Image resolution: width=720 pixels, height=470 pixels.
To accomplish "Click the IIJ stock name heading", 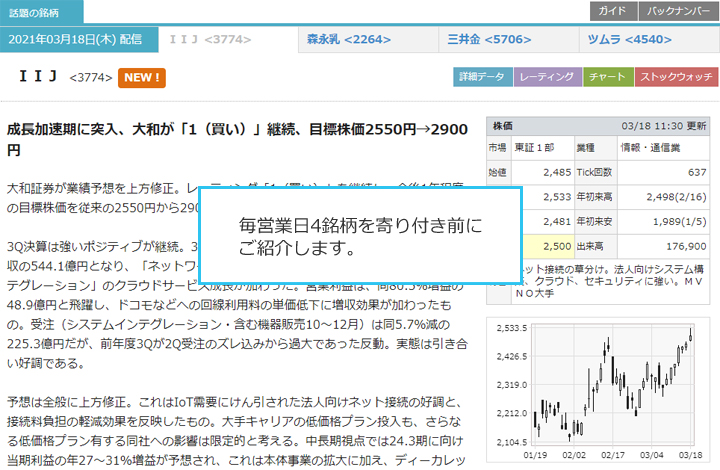I will click(38, 76).
